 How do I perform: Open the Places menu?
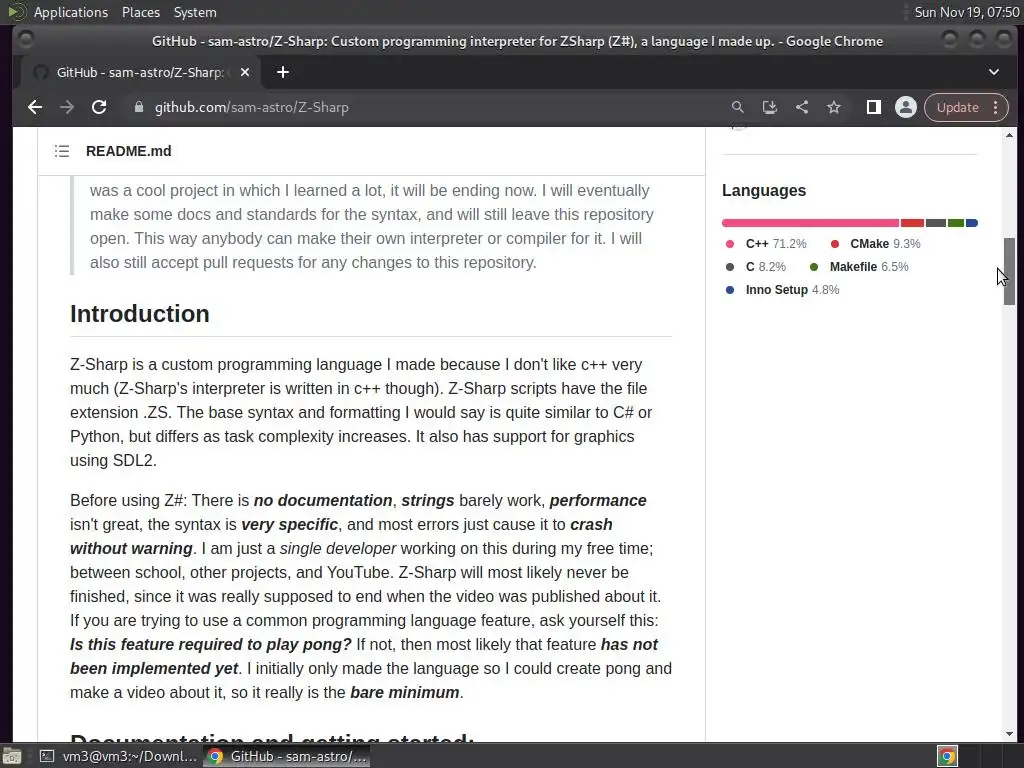[x=140, y=12]
